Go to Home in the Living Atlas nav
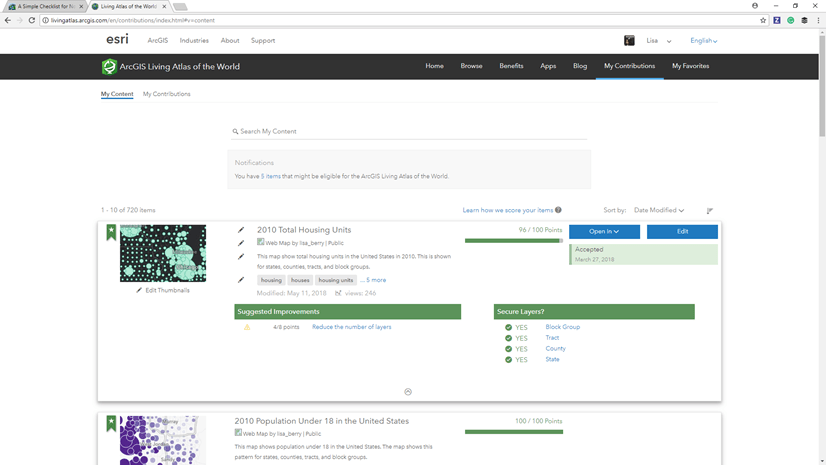The image size is (826, 465). (435, 66)
